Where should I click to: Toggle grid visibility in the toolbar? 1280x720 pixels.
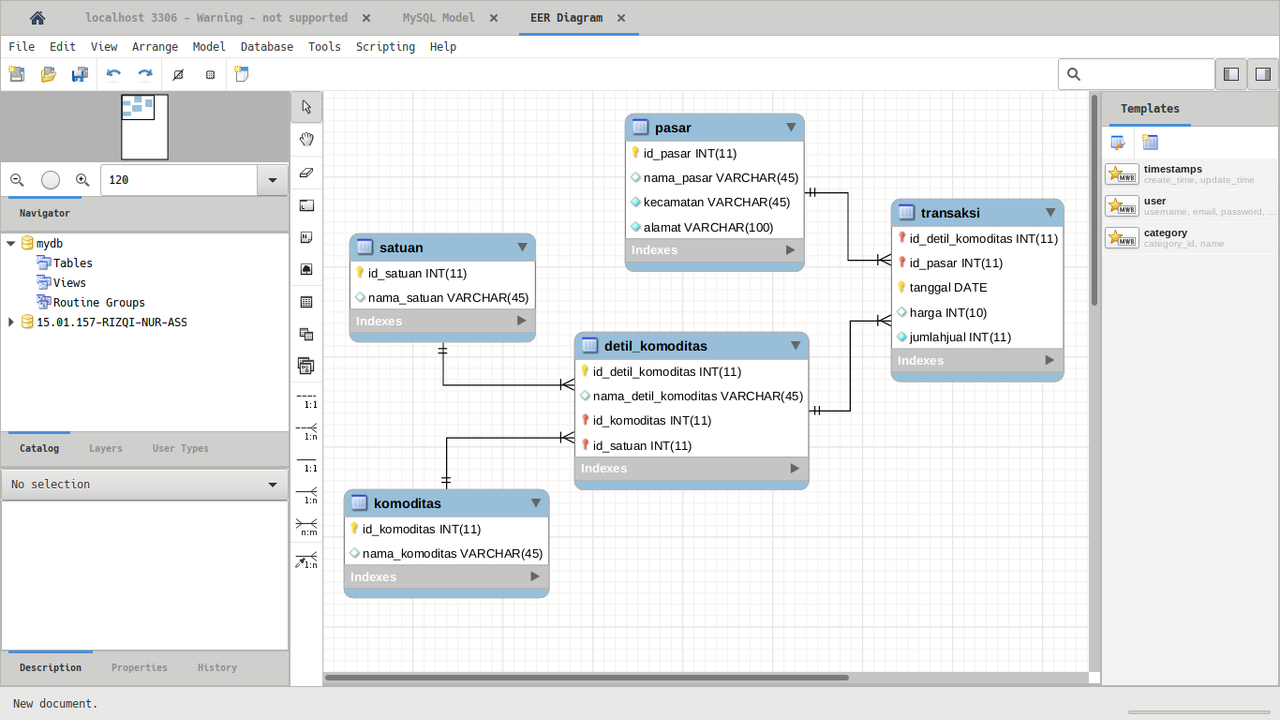pos(210,74)
